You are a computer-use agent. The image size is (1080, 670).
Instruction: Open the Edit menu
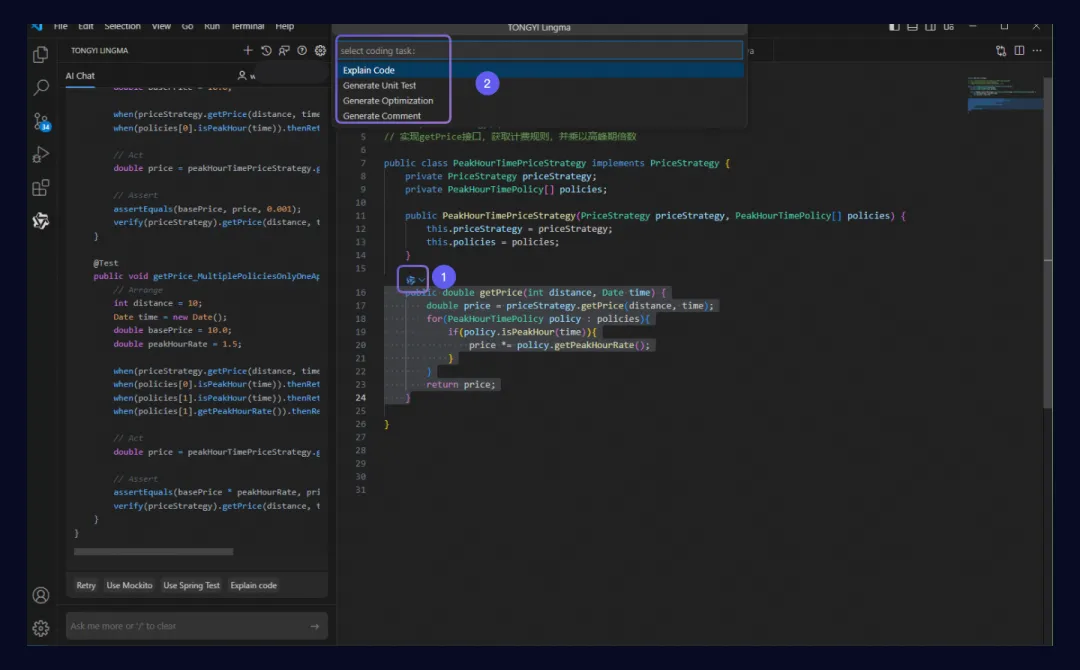point(85,26)
